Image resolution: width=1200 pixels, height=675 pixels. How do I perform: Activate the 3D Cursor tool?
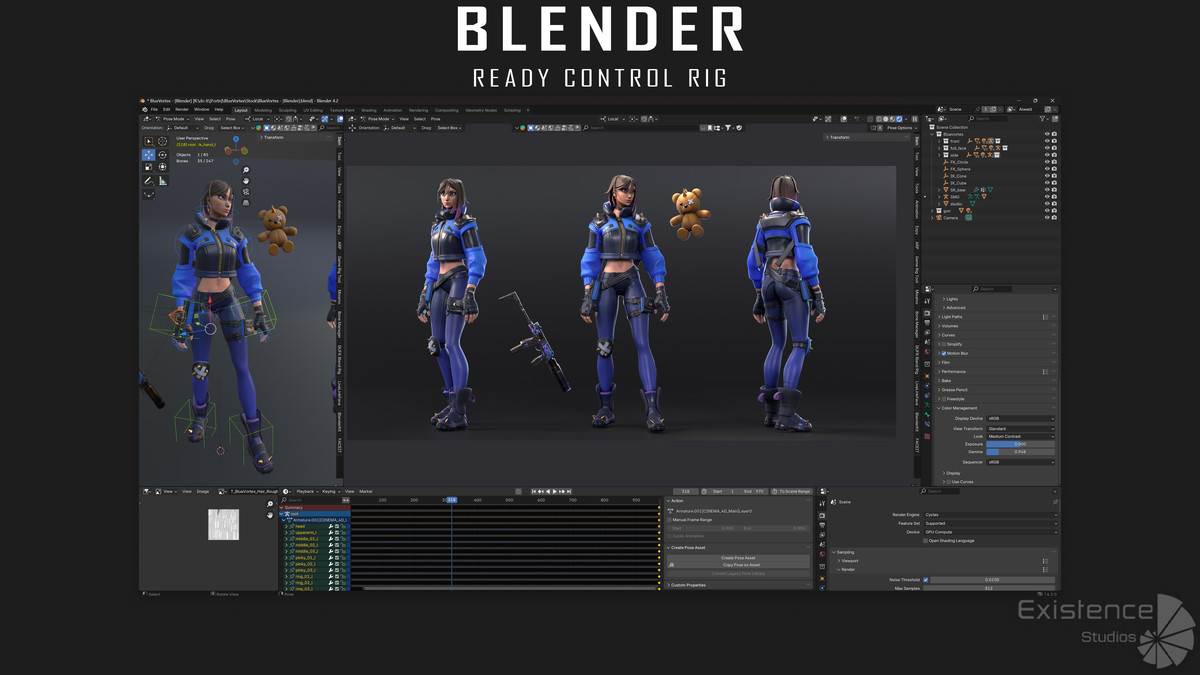(163, 141)
